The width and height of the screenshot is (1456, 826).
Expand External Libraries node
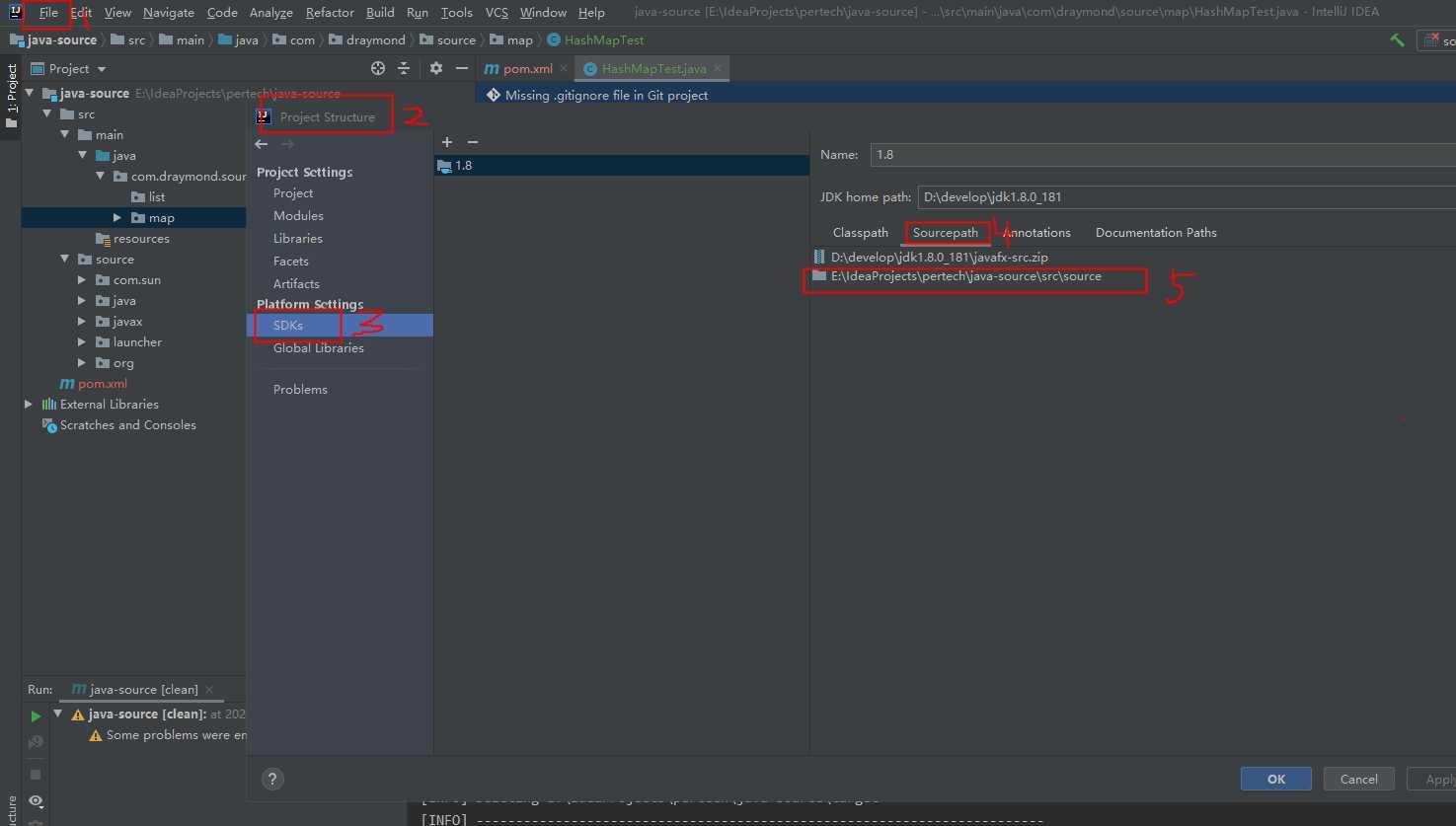(29, 405)
